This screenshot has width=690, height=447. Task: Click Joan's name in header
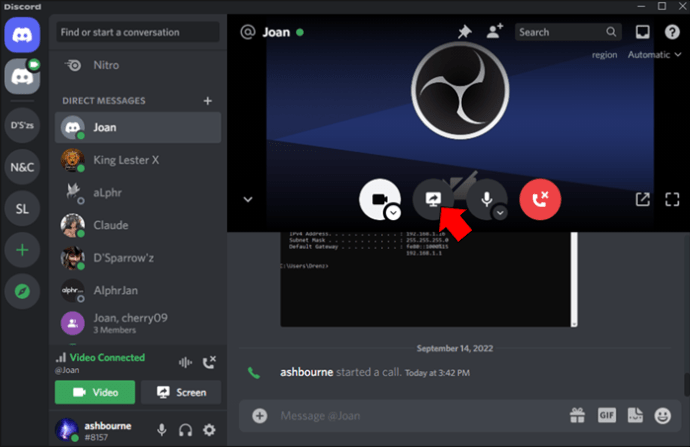point(276,32)
